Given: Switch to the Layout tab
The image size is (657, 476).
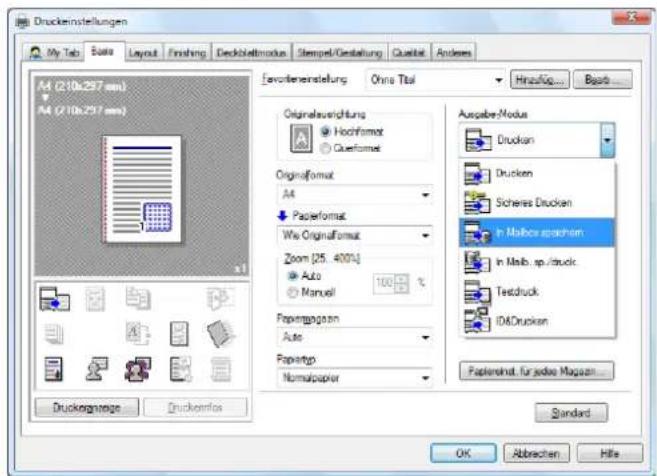Looking at the screenshot, I should [143, 53].
